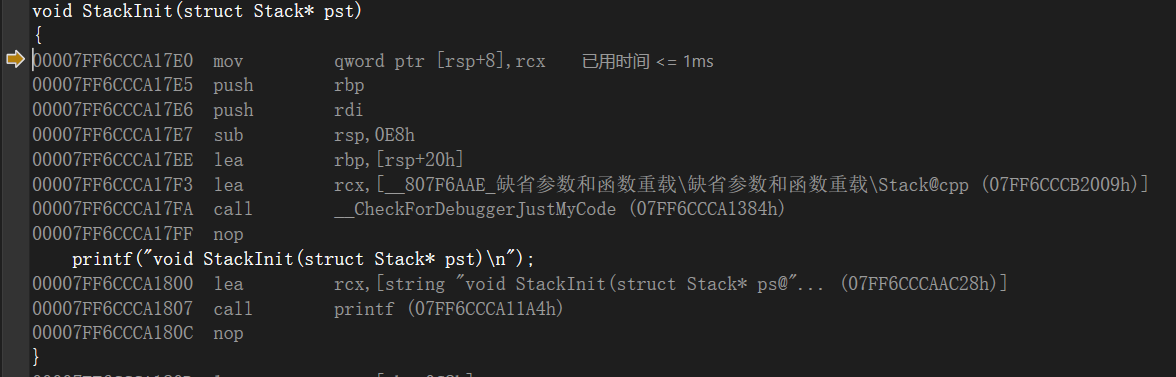Click the address 00007FF6CCCA17FF nop line
1176x377 pixels.
coord(138,234)
